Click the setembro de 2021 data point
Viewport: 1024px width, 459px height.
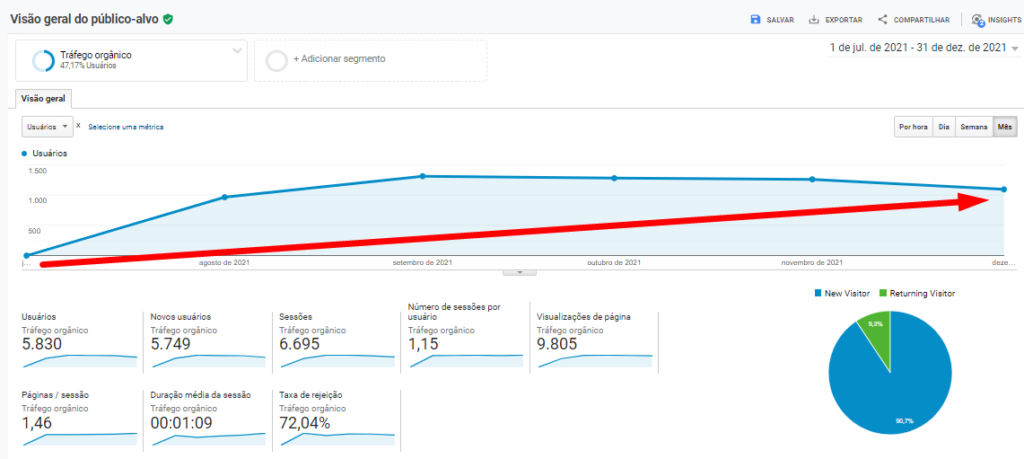[x=423, y=176]
